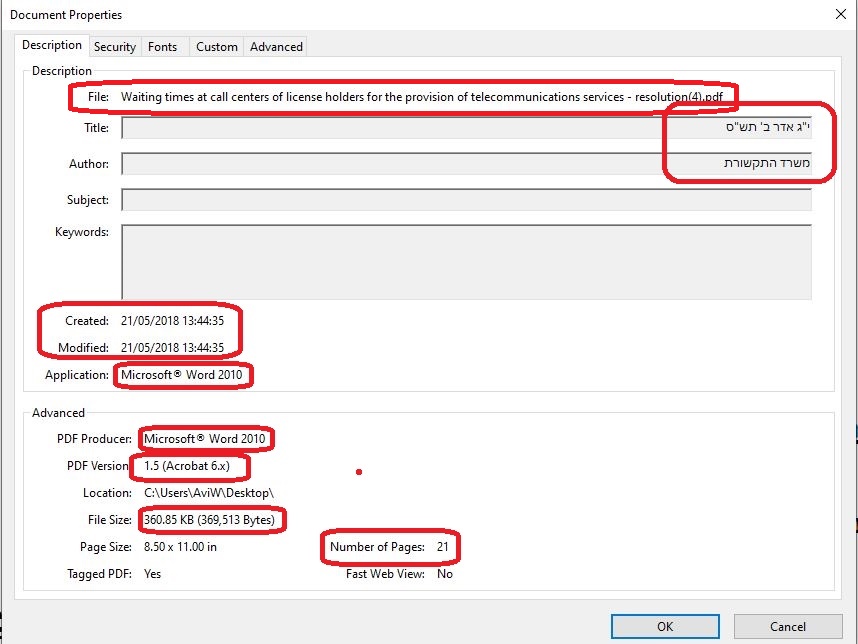Click into the Author field
This screenshot has width=858, height=644.
pyautogui.click(x=466, y=164)
